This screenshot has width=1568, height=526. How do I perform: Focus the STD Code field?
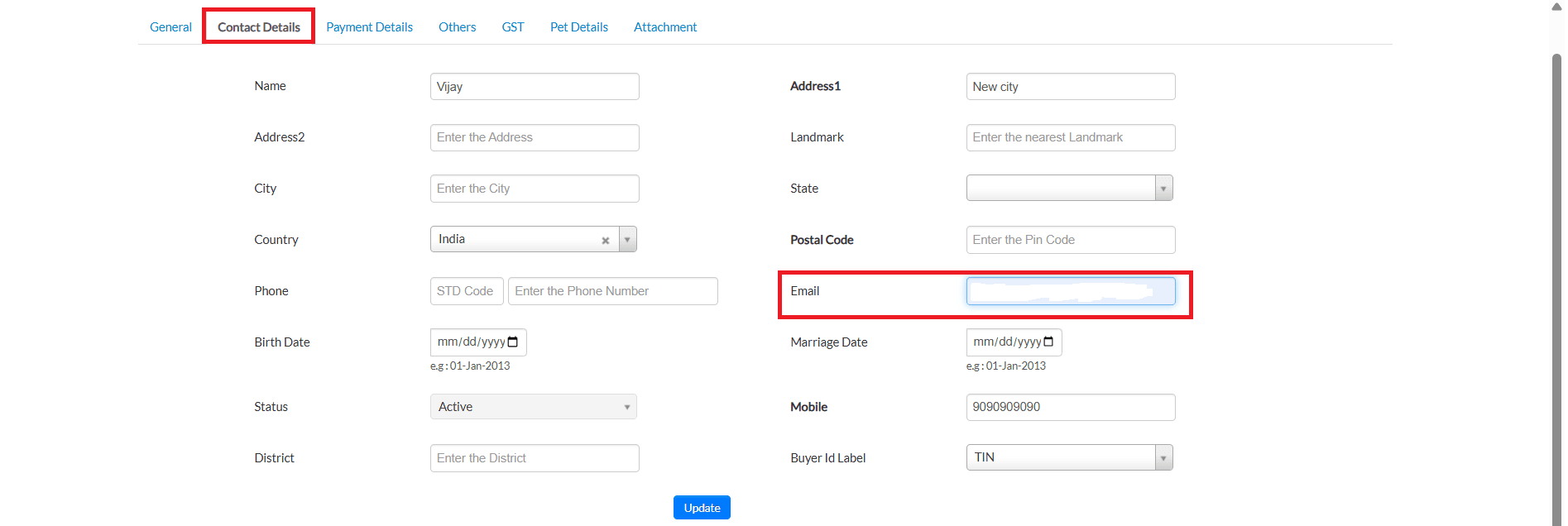click(x=466, y=291)
